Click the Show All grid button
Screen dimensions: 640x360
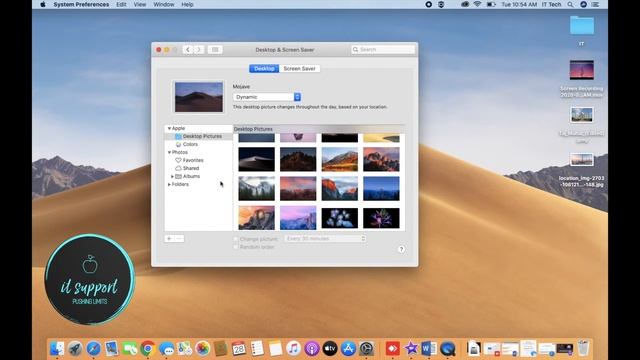pos(215,50)
